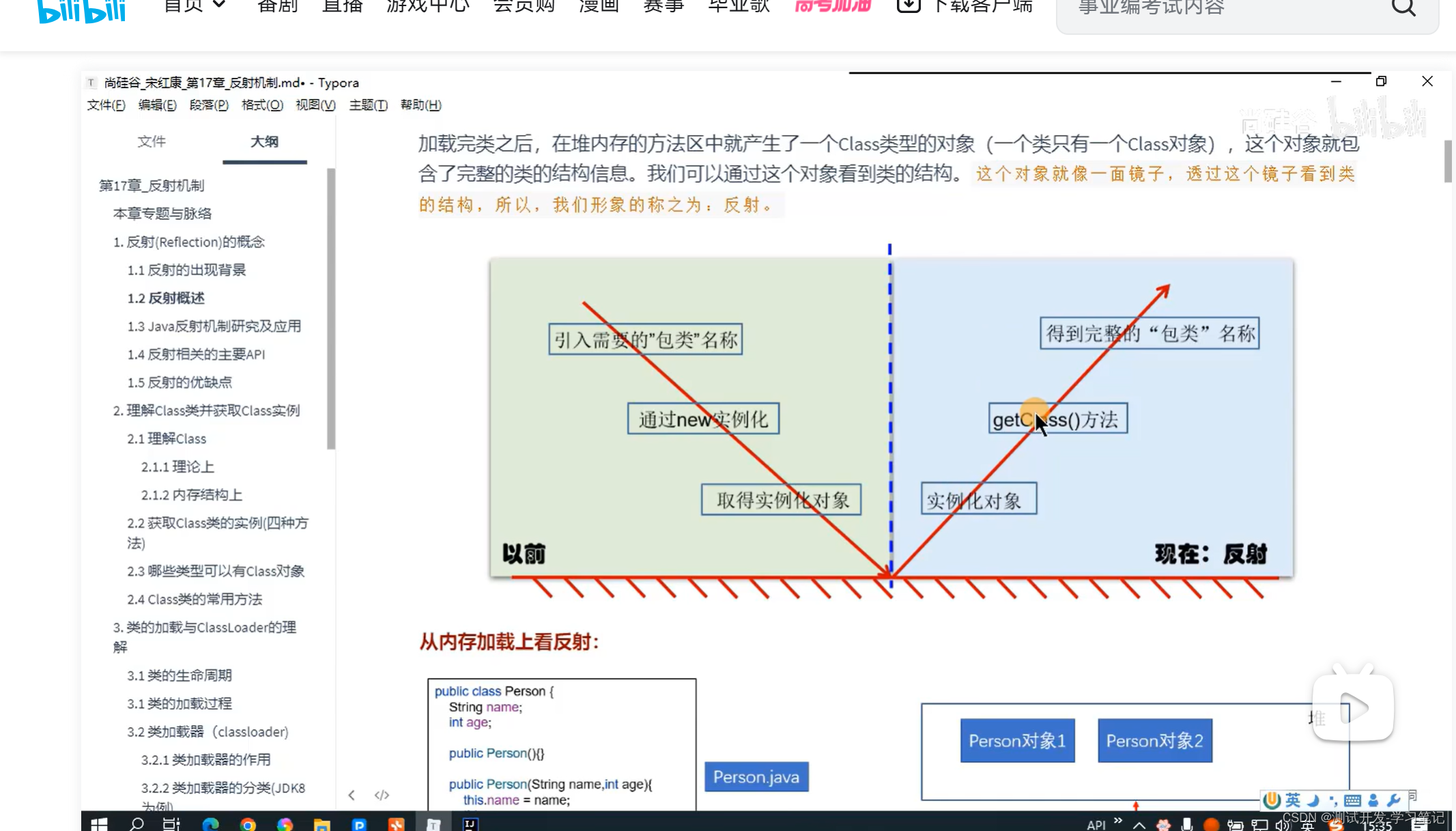
Task: Open 会员购 on bilibili
Action: (x=524, y=5)
